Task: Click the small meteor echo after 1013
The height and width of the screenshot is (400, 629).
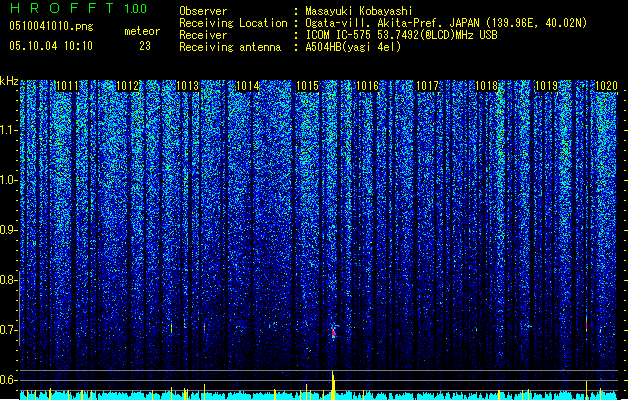Action: tap(204, 327)
